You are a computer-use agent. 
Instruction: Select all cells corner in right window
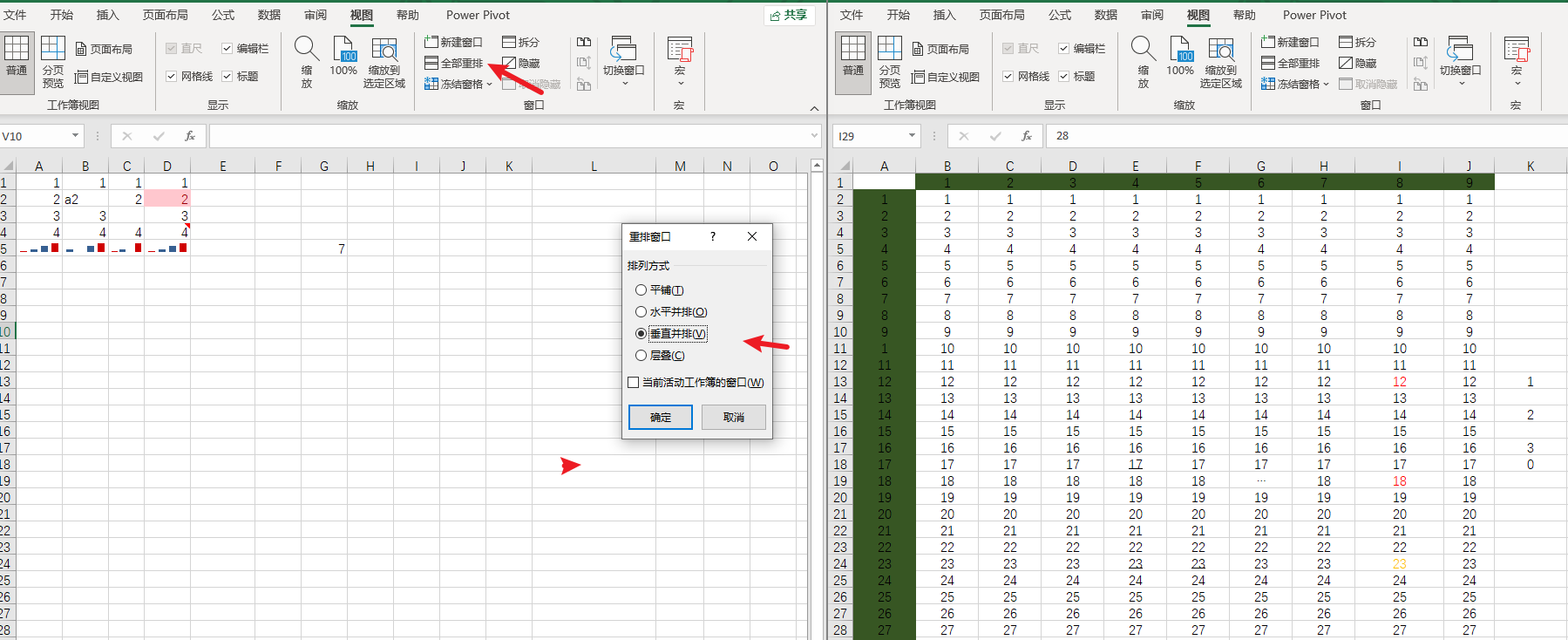point(845,166)
